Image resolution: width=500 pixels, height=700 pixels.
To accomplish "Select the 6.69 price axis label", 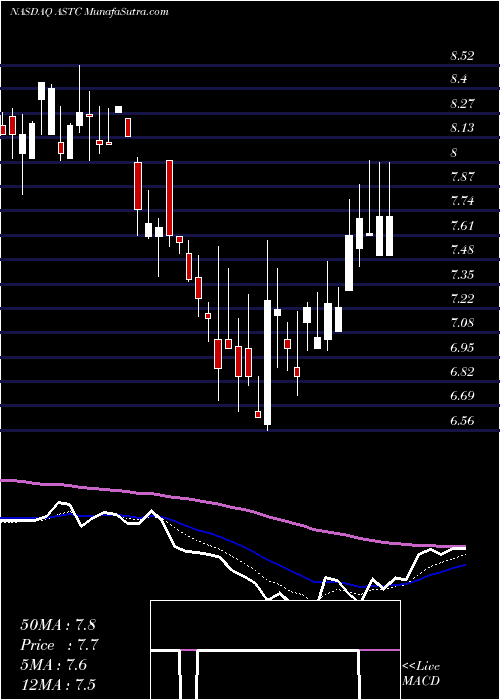I will click(462, 396).
